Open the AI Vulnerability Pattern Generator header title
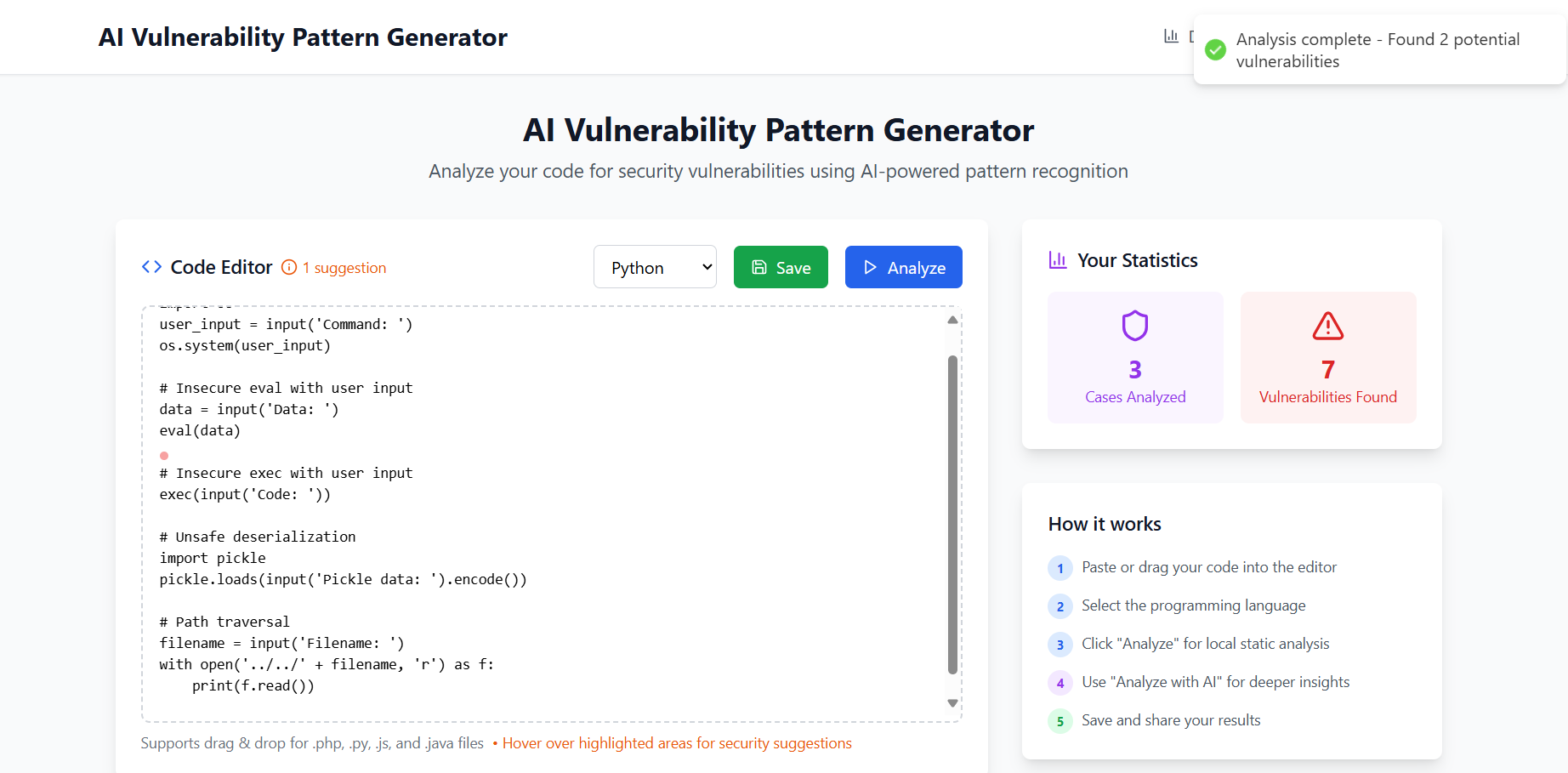 (303, 37)
